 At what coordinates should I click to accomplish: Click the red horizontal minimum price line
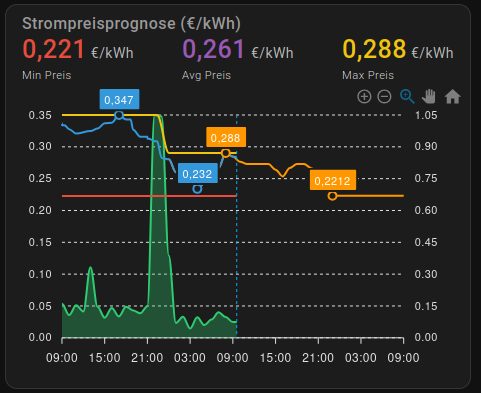click(x=149, y=196)
